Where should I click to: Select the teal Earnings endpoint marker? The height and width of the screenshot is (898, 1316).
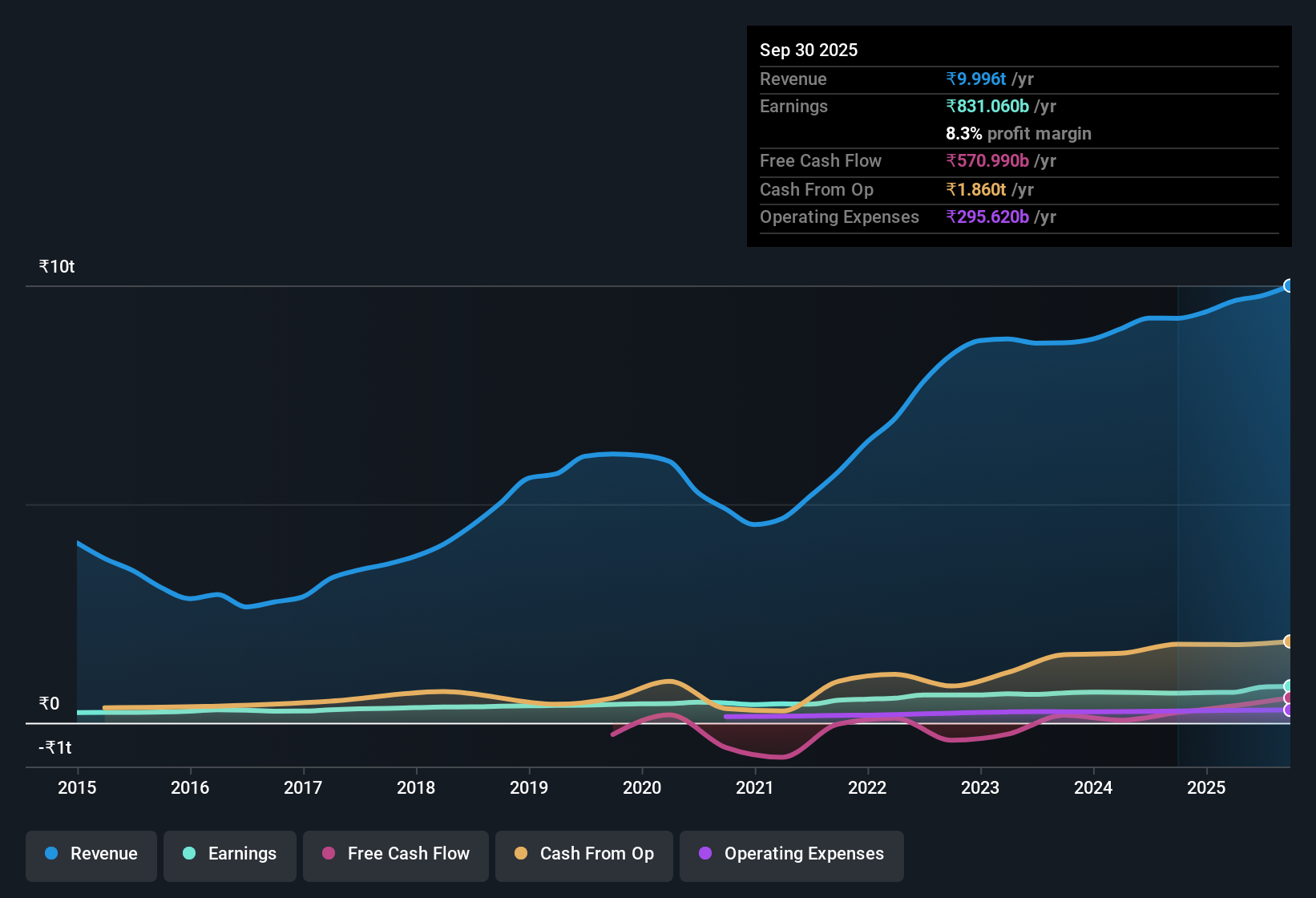click(x=1289, y=686)
